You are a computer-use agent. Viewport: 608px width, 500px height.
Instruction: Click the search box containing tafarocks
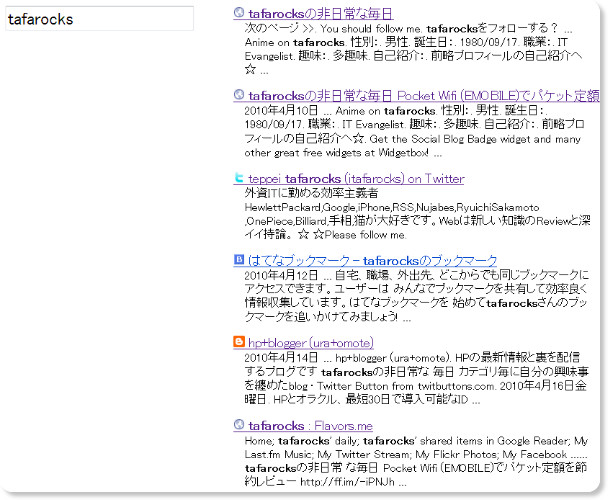point(99,19)
